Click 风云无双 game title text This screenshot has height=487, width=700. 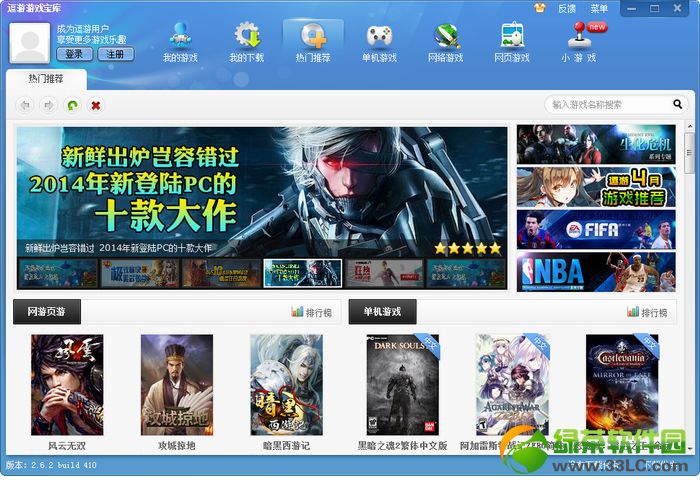[67, 445]
